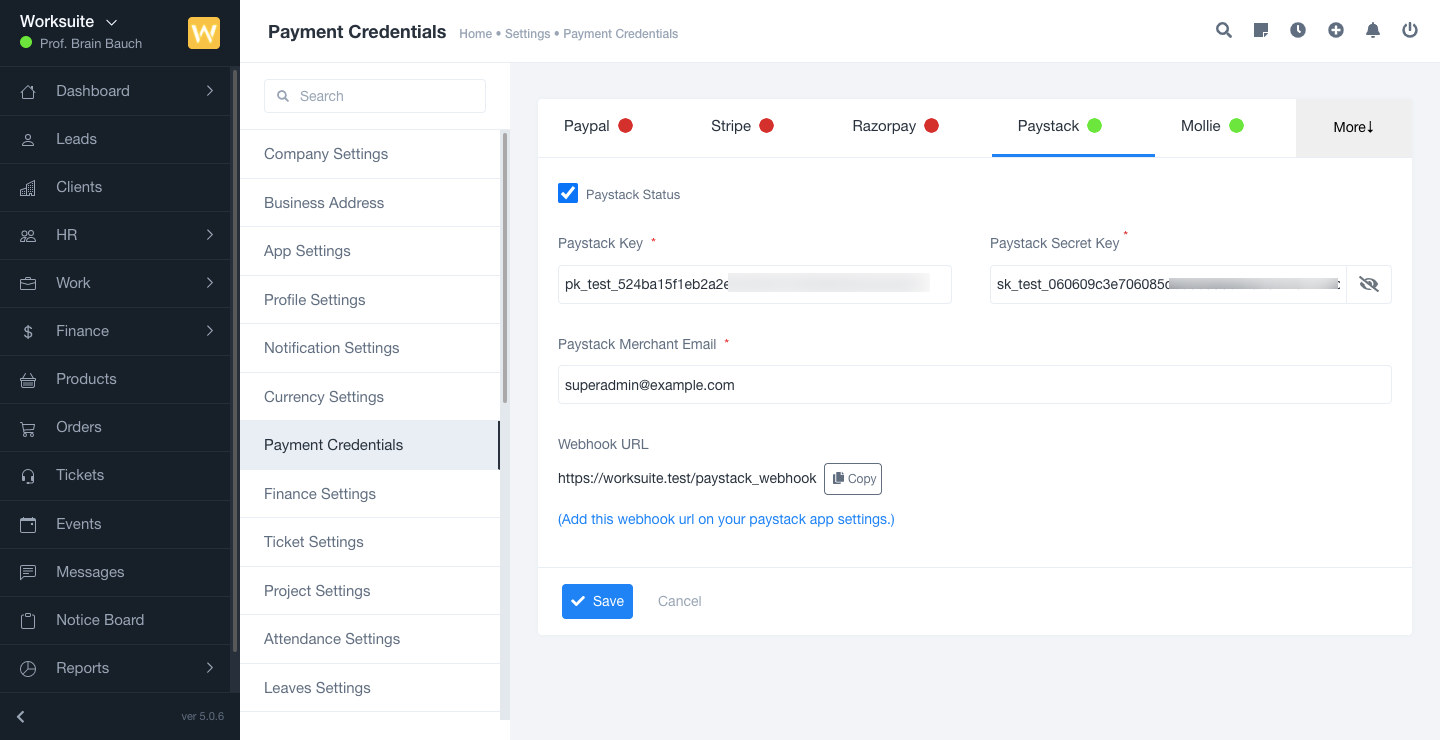
Task: Click the ver 5.0.6 version text
Action: pos(202,716)
